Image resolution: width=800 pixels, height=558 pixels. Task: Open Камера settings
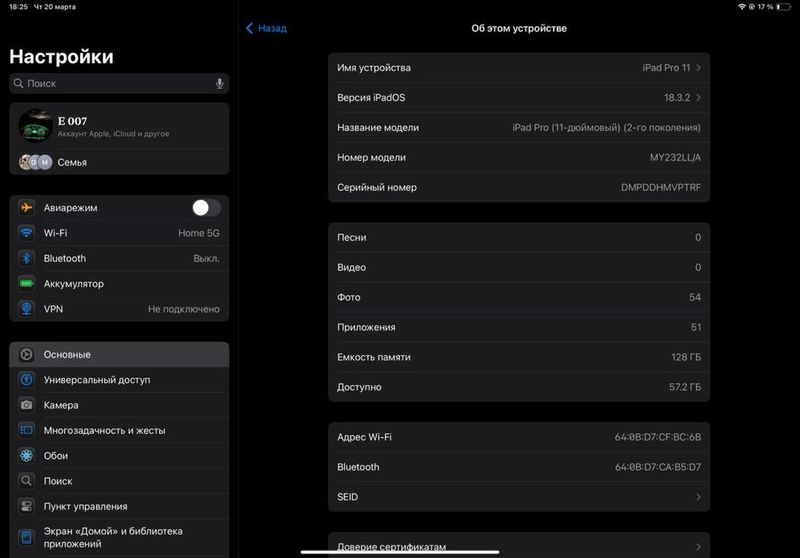click(x=119, y=405)
